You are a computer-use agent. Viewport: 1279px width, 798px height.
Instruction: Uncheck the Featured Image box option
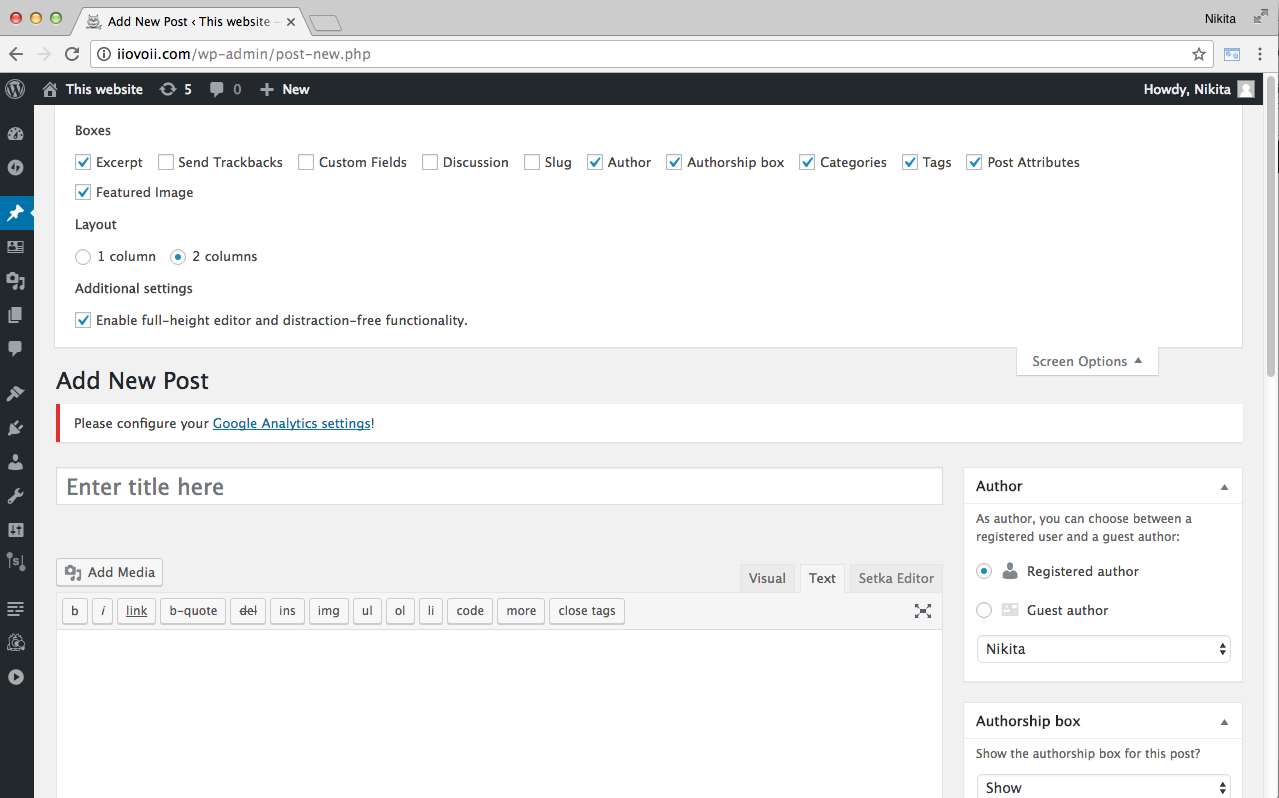[x=83, y=192]
